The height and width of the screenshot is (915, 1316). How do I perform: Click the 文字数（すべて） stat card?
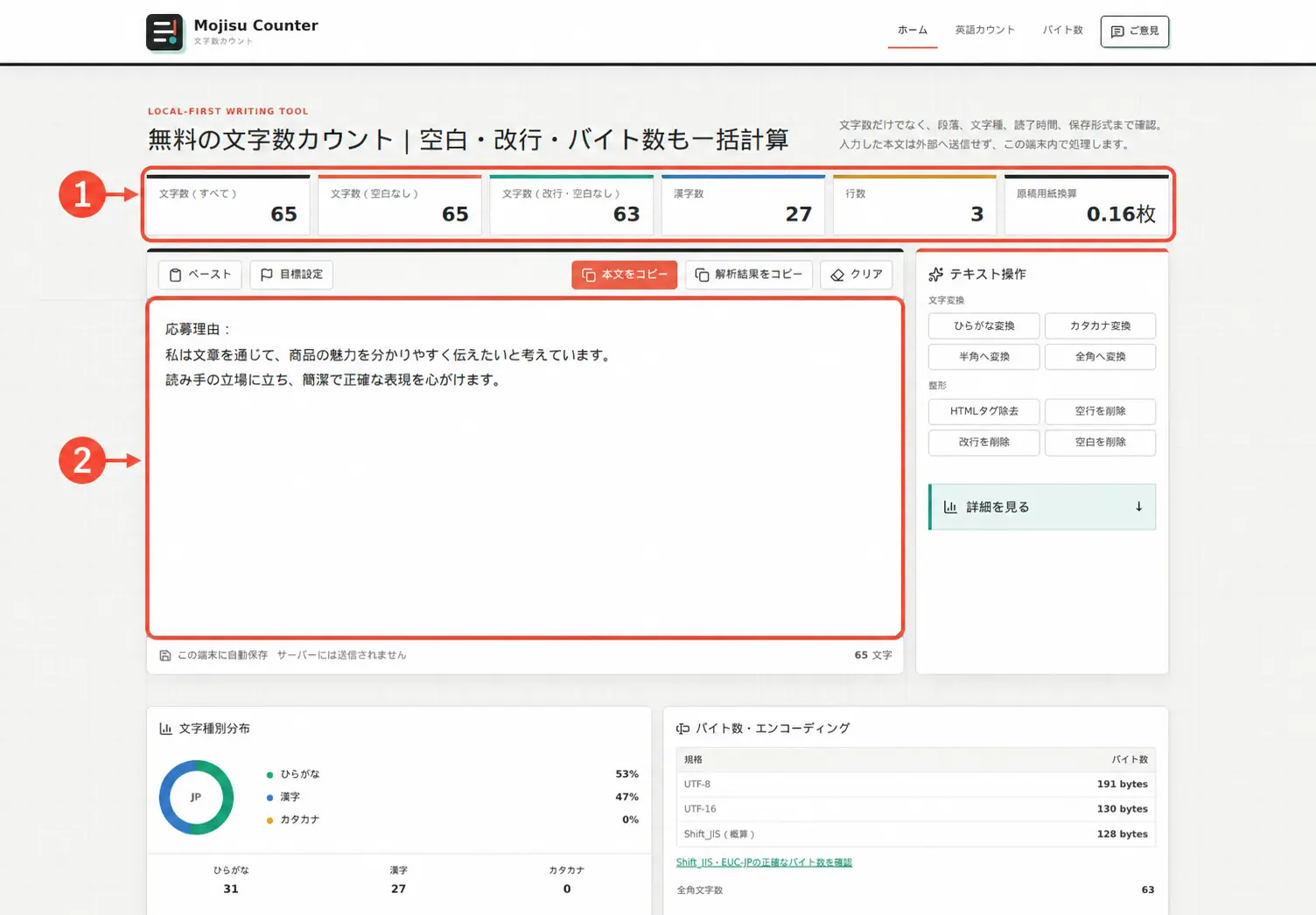(228, 206)
